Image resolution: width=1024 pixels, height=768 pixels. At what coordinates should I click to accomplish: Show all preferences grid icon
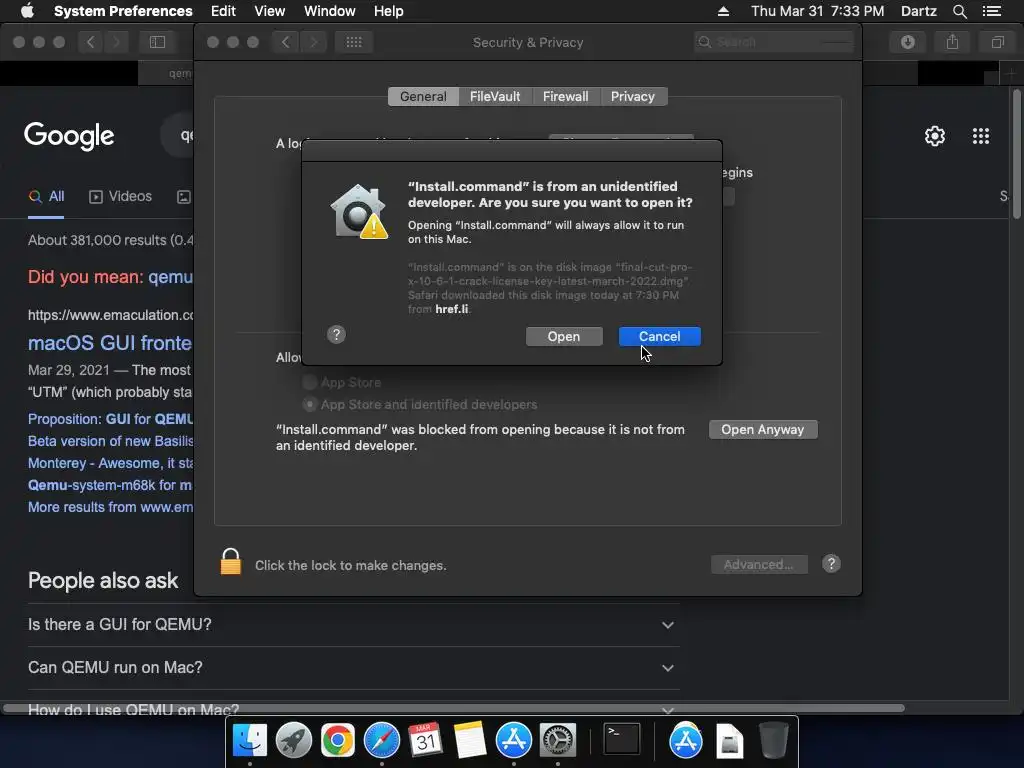click(x=354, y=42)
